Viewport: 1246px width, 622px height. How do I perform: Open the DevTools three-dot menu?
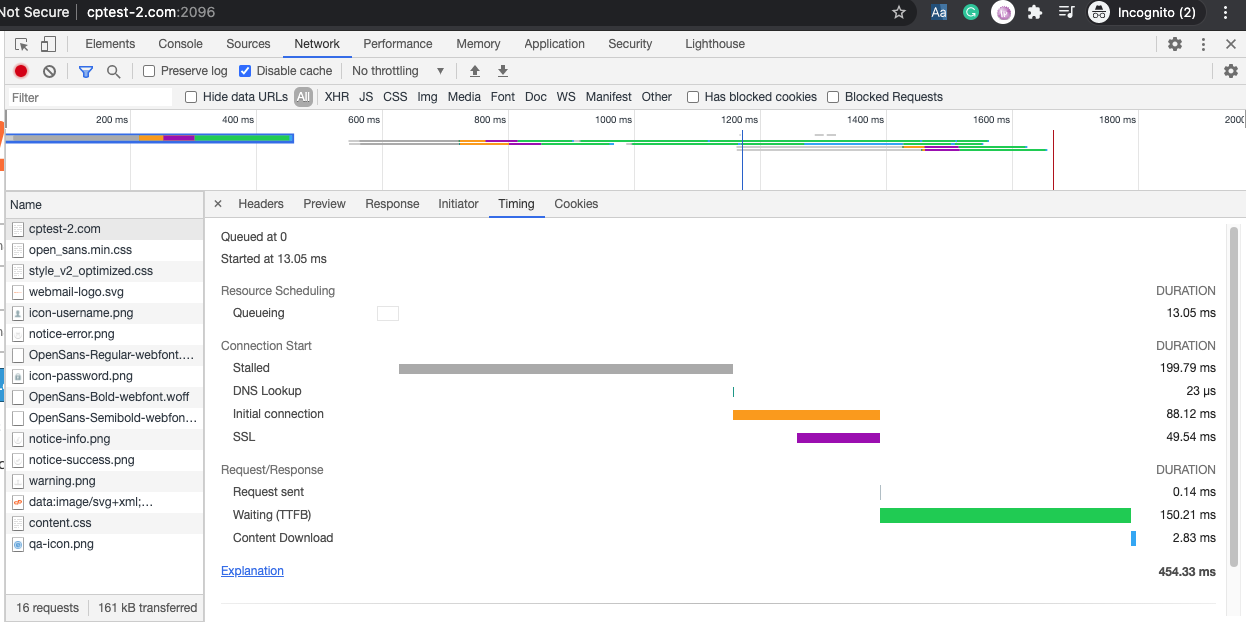1203,44
